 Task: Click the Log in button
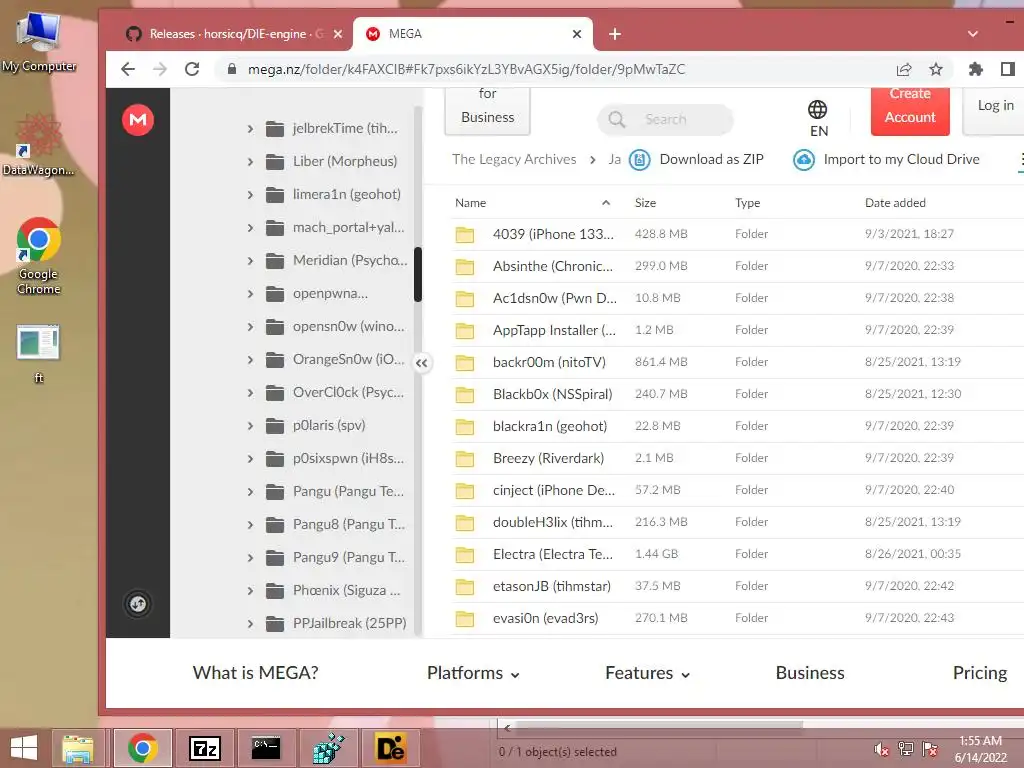click(x=995, y=111)
